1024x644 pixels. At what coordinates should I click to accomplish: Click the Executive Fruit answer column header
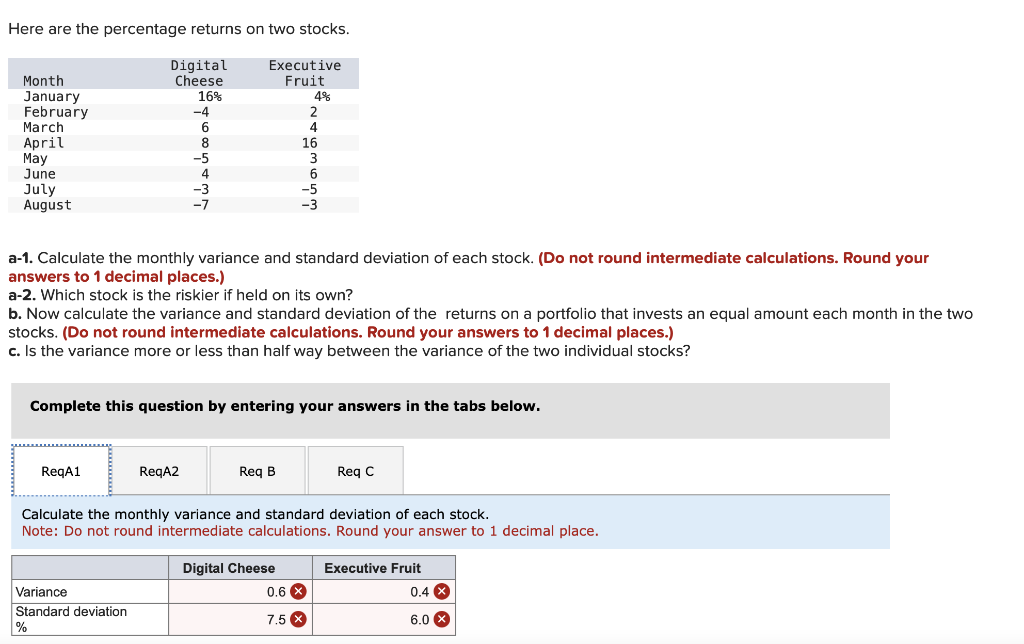(x=372, y=568)
